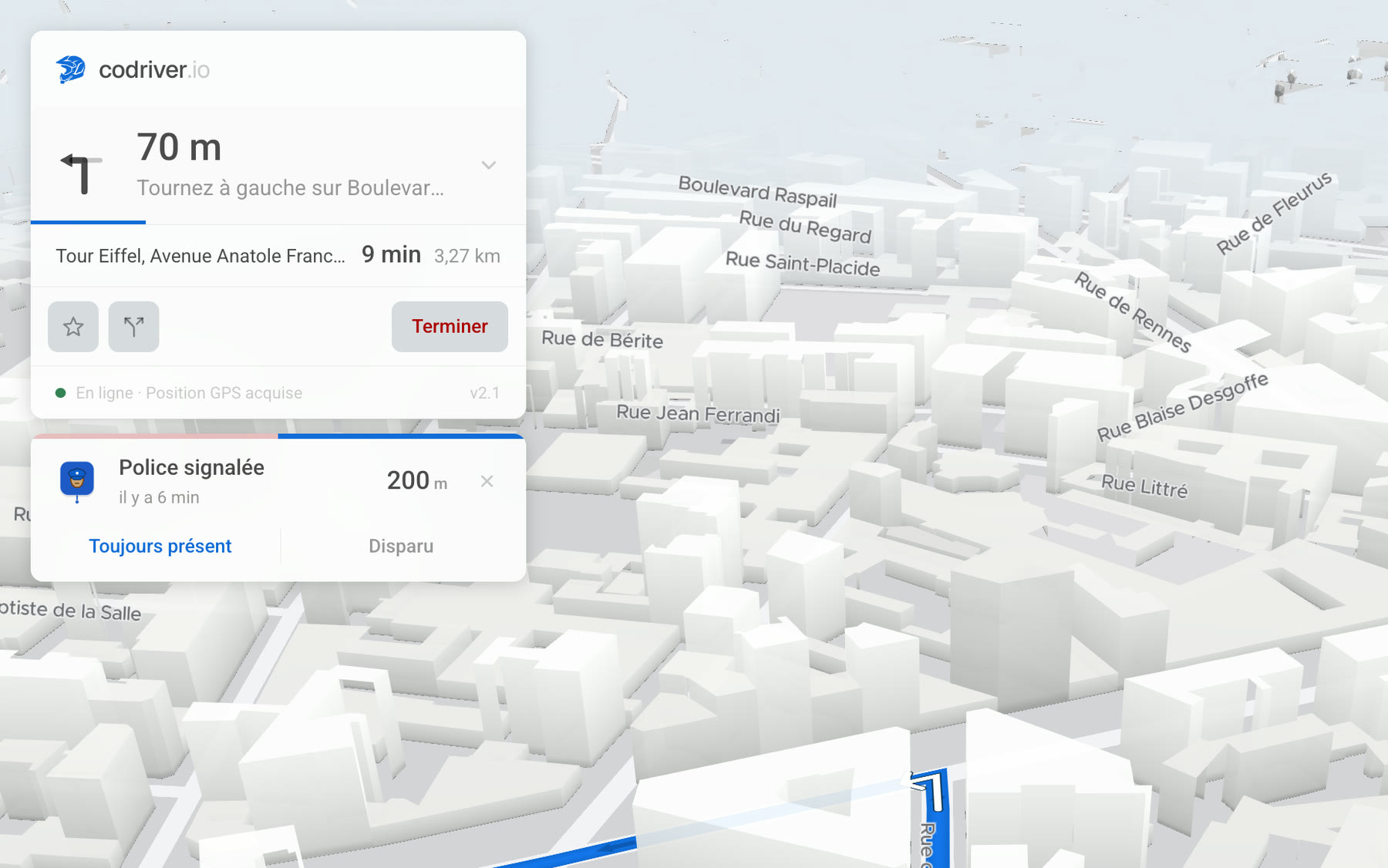1388x868 pixels.
Task: Click the Rue du Regard map label
Action: (805, 227)
